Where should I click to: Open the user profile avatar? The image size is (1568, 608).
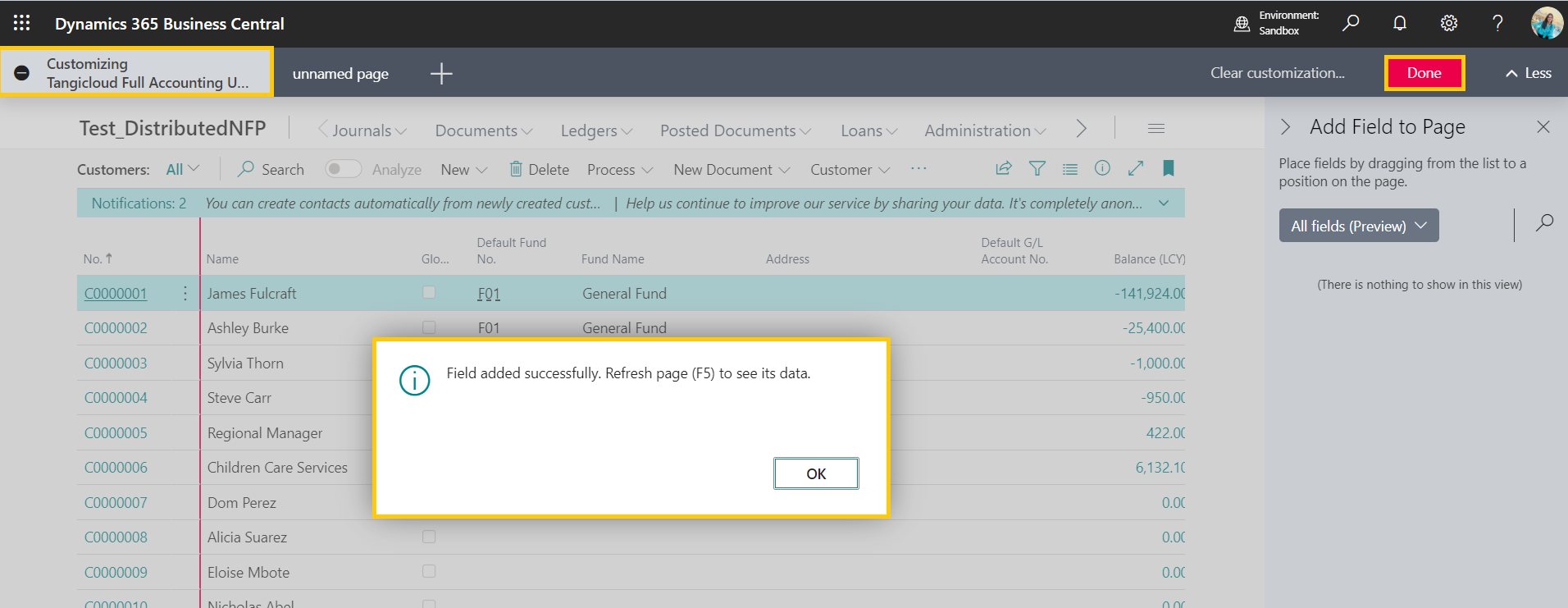click(x=1547, y=23)
